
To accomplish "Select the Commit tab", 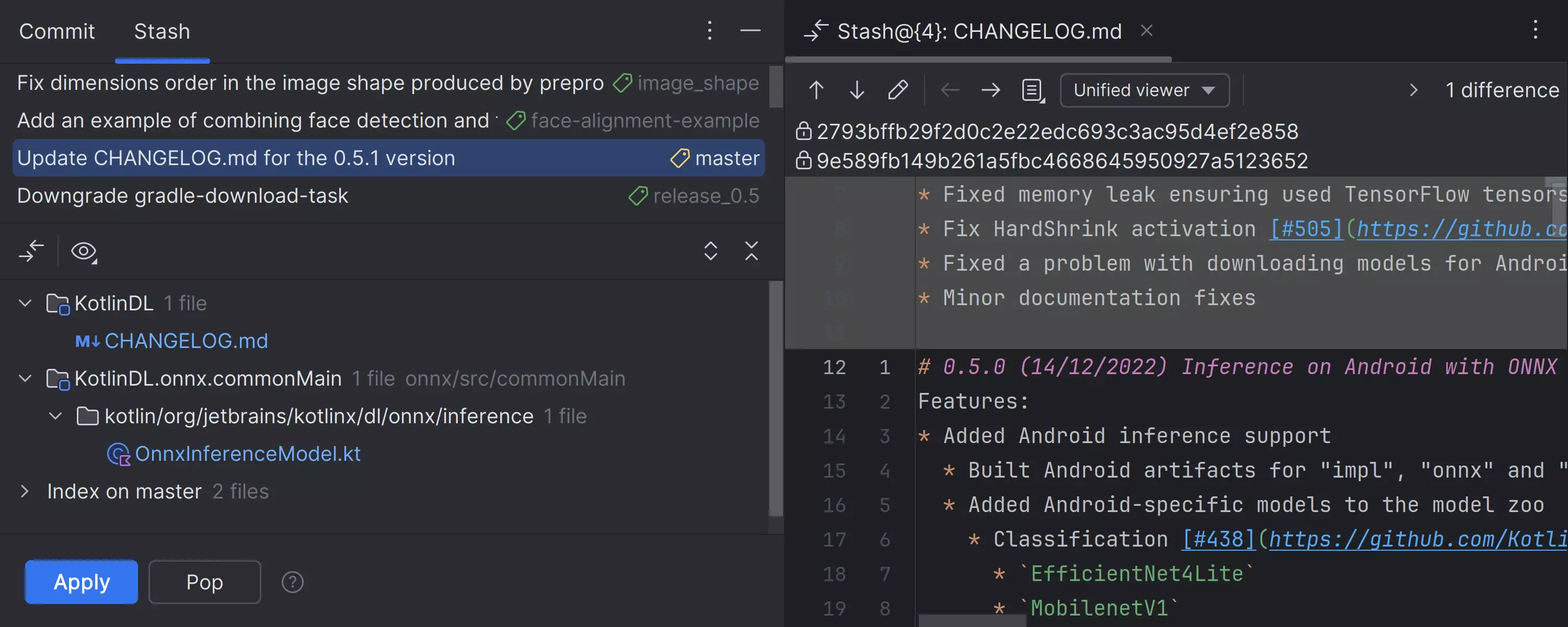I will (x=57, y=31).
